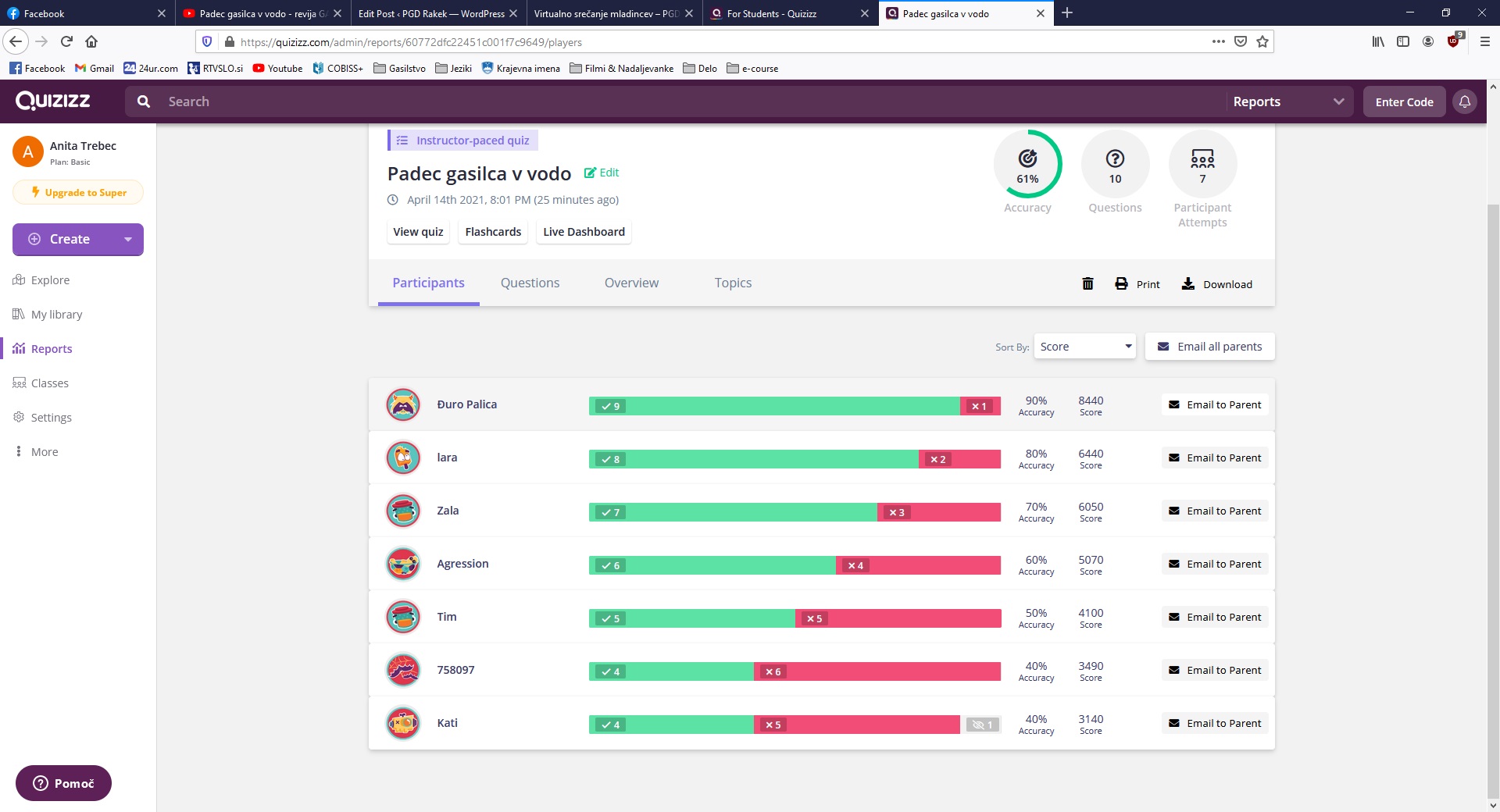Click the search magnifier icon

pyautogui.click(x=144, y=101)
